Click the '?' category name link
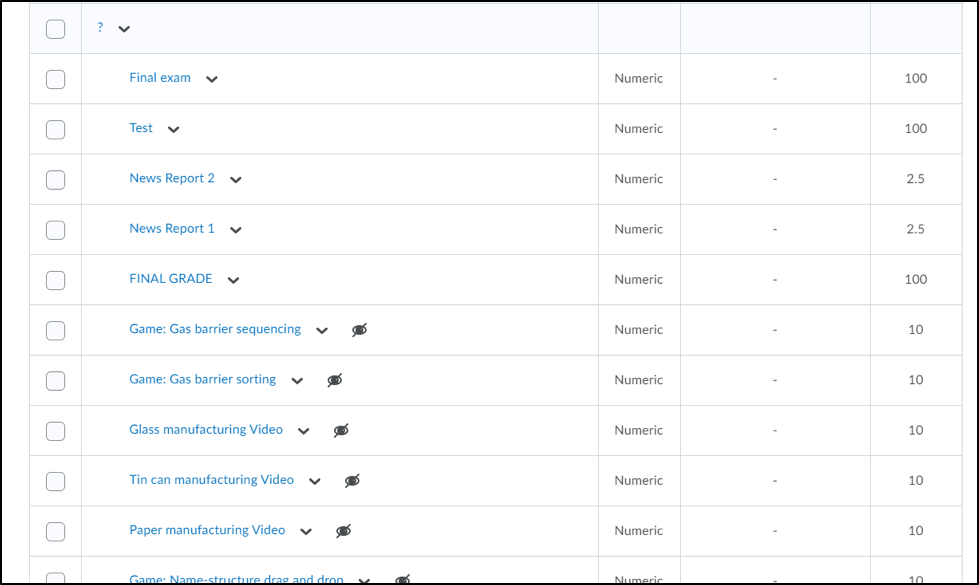 point(100,28)
